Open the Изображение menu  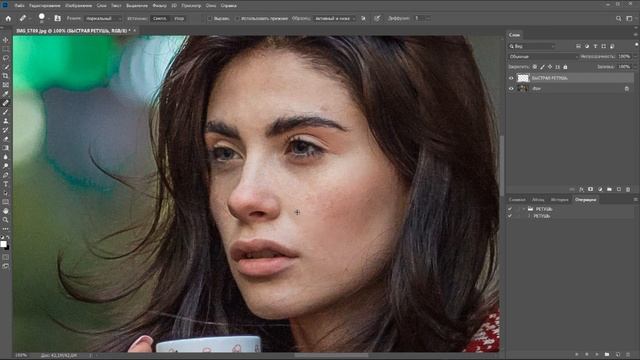coord(78,6)
